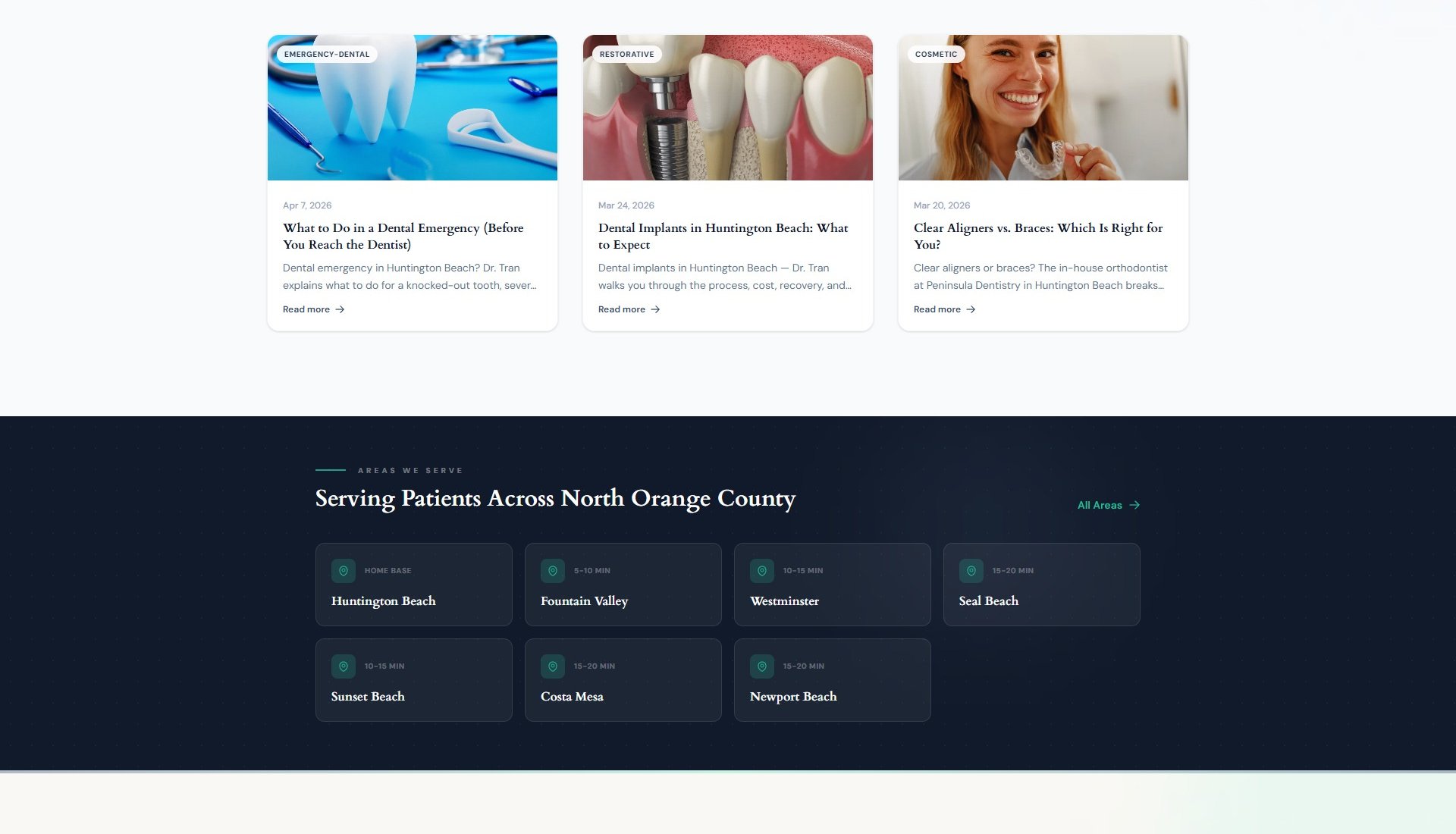Screen dimensions: 1456x834
Task: Open the All Areas link
Action: point(1109,505)
